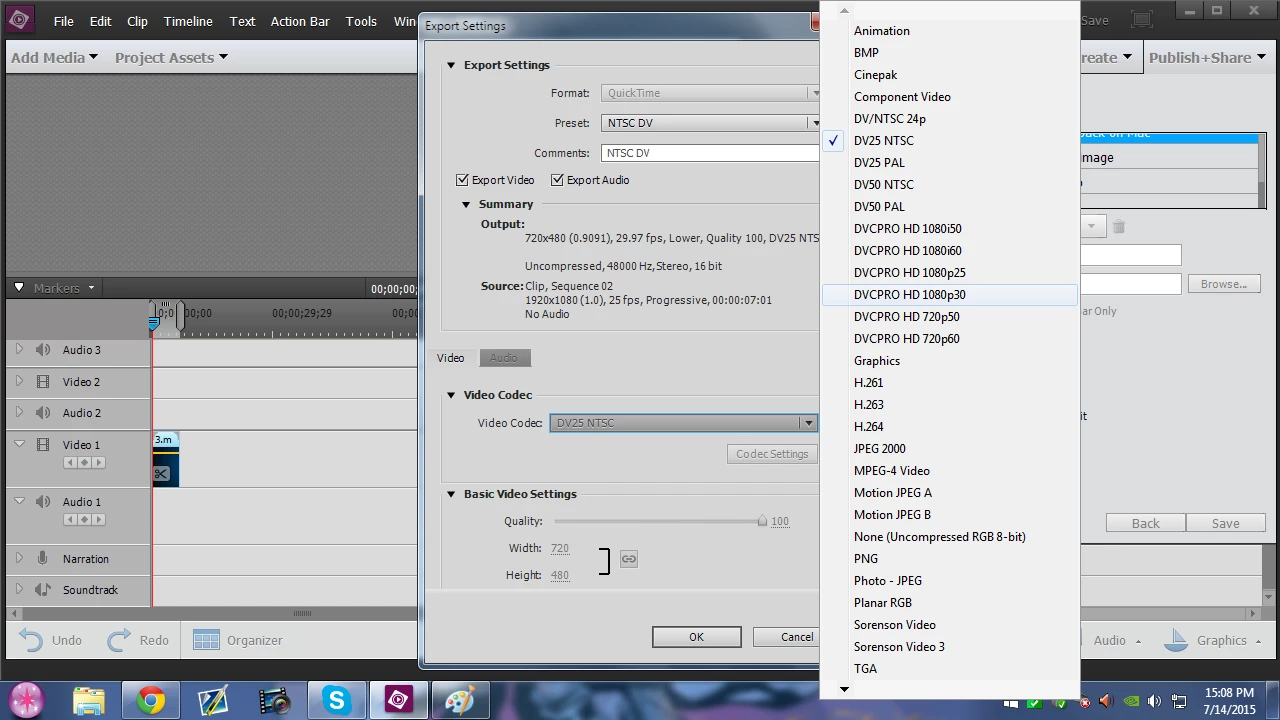This screenshot has width=1280, height=720.
Task: Choose Photo - JPEG codec
Action: [950, 581]
